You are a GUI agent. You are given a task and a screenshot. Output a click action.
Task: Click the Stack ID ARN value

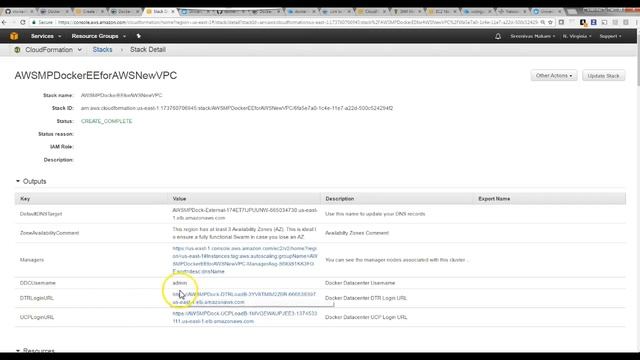237,108
